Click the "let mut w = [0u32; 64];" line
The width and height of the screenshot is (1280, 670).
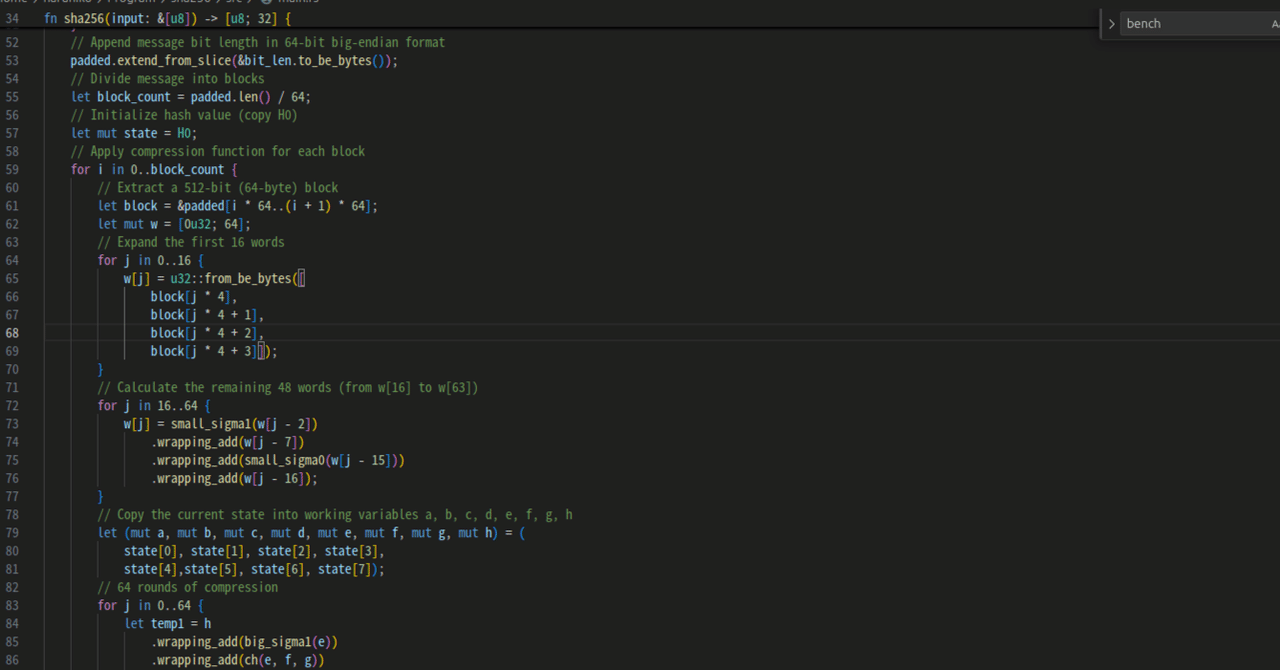[174, 224]
